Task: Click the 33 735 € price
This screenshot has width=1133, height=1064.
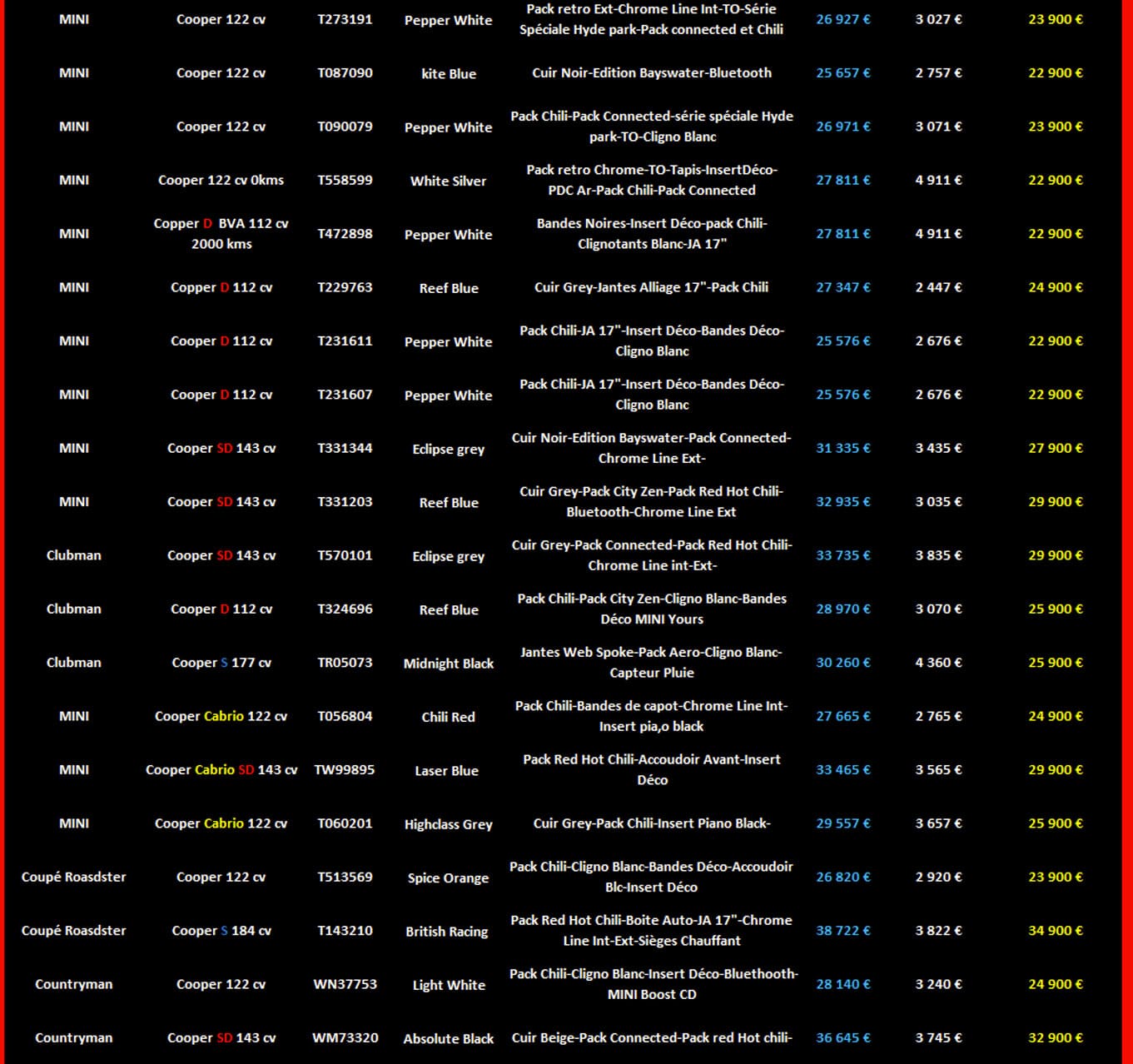Action: (x=842, y=555)
